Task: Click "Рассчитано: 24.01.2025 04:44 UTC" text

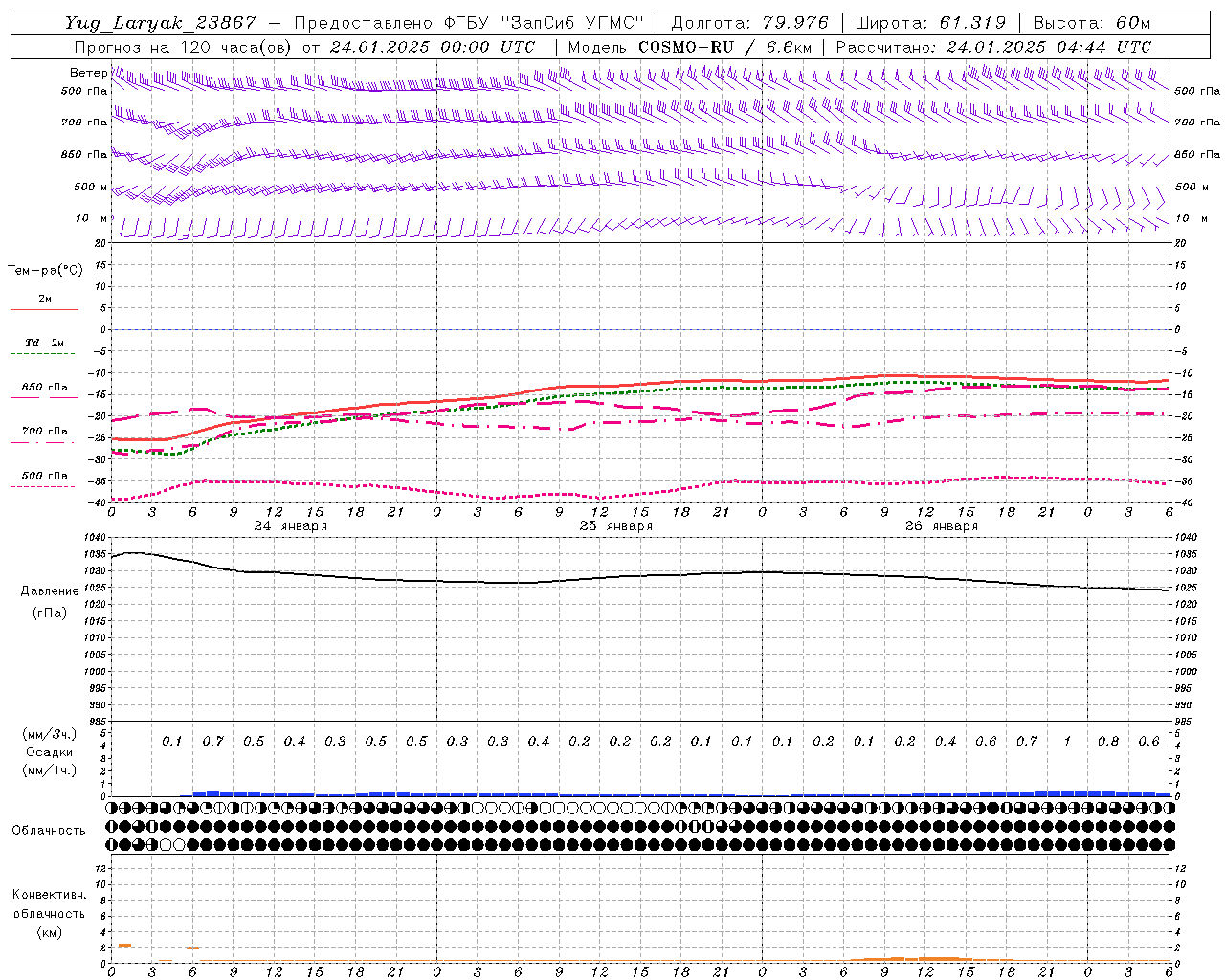Action: 992,47
